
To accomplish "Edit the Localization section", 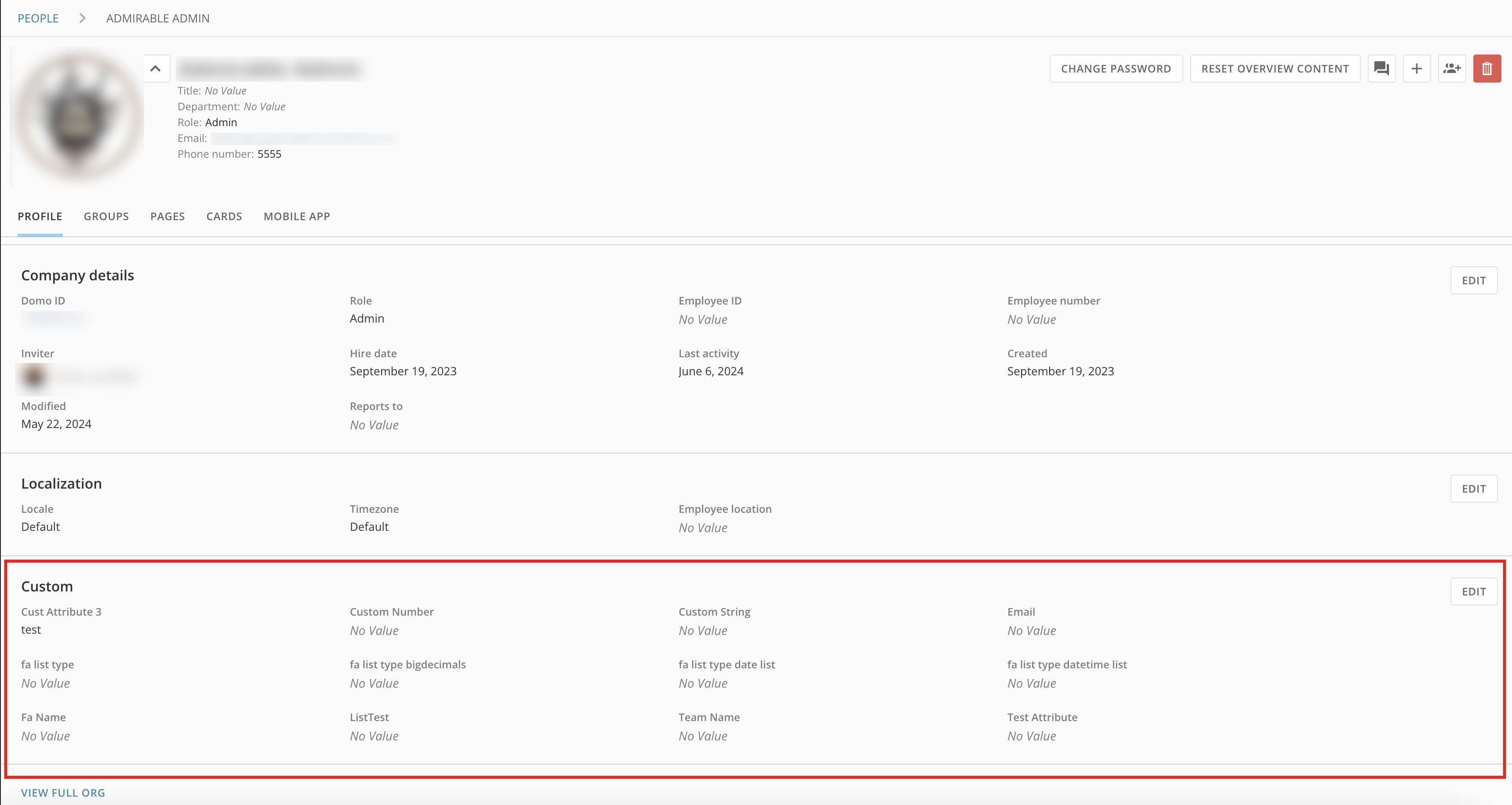I will click(1473, 489).
